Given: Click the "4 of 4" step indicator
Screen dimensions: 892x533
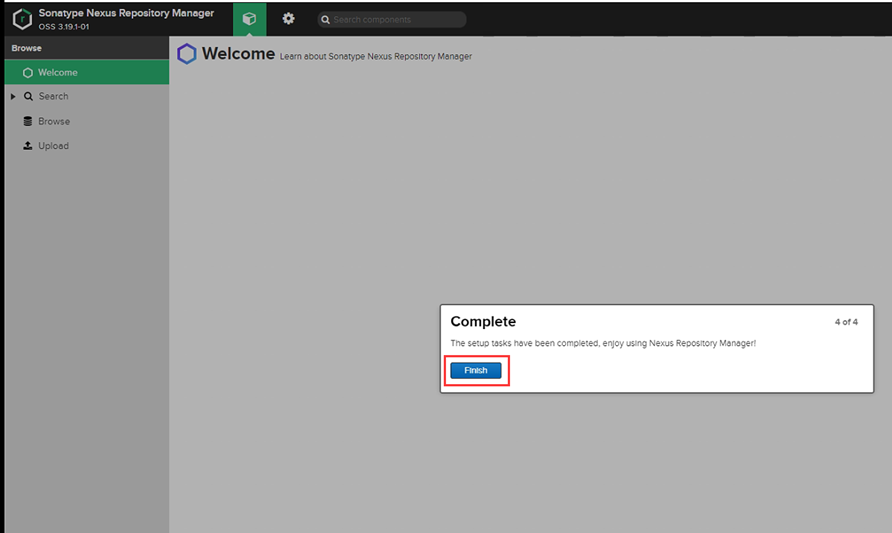Looking at the screenshot, I should coord(846,322).
